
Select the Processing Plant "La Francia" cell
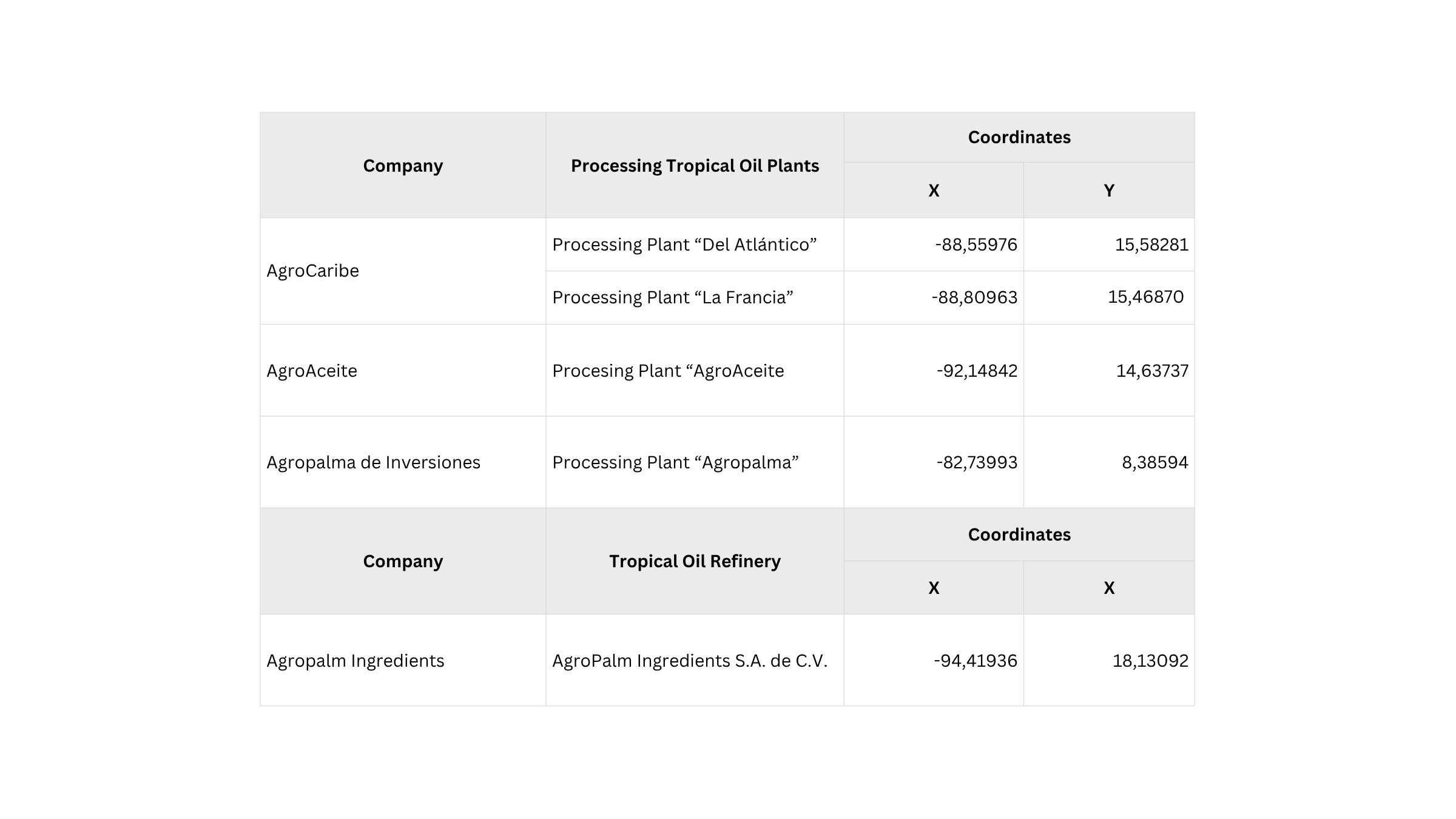click(x=673, y=297)
